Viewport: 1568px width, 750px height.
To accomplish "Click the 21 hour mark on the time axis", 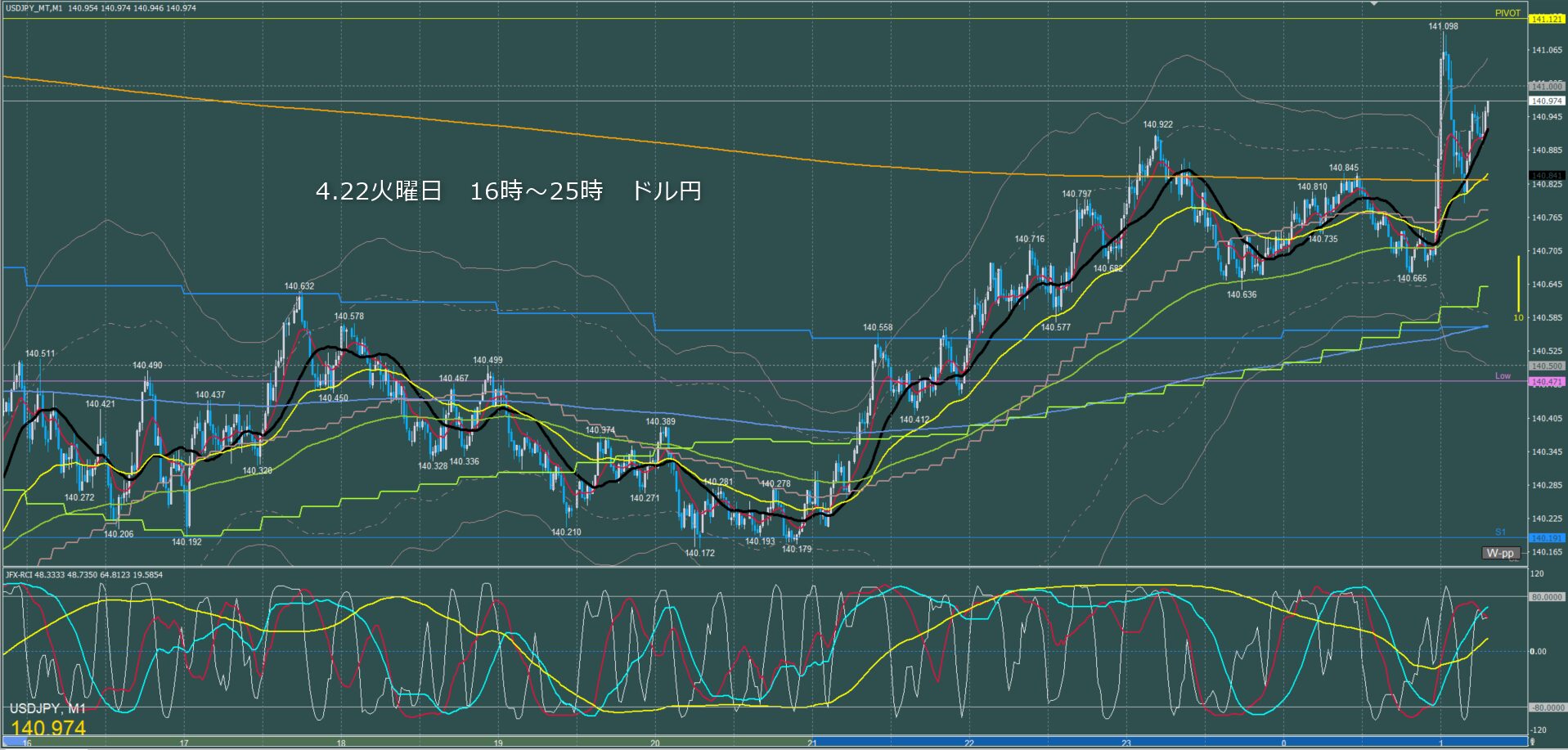I will click(x=812, y=743).
